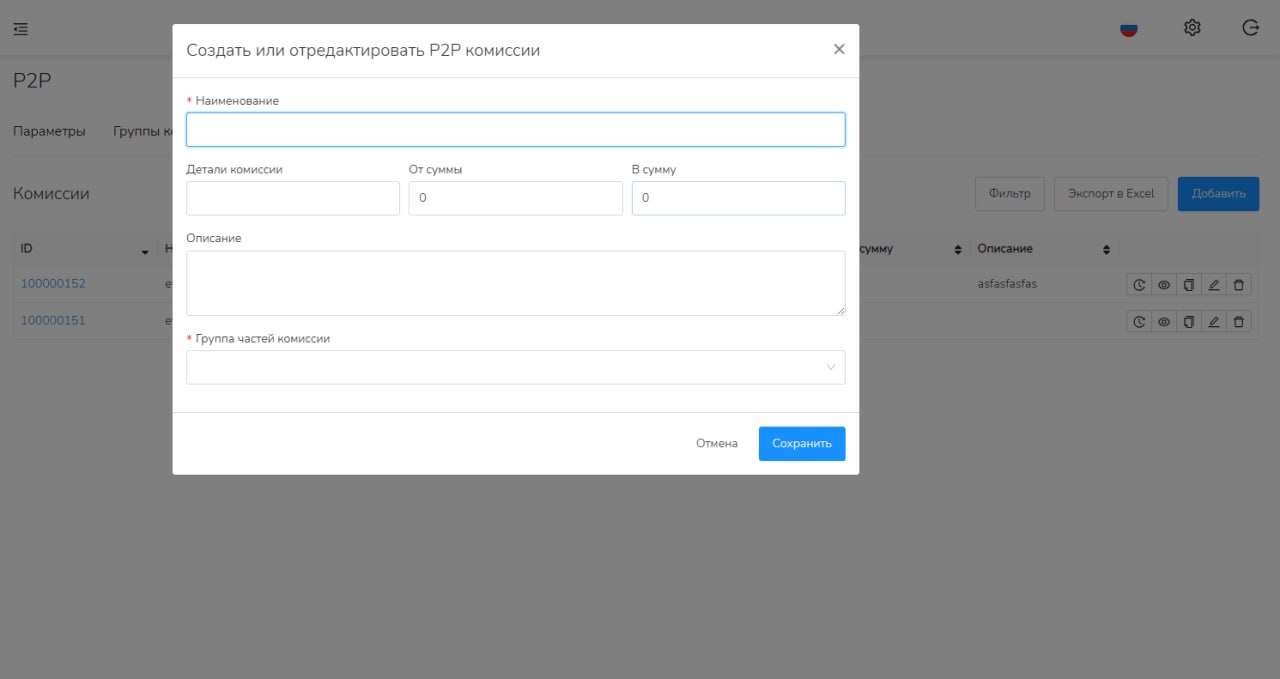Switch to the Параметры tab
Image resolution: width=1280 pixels, height=679 pixels.
[49, 131]
